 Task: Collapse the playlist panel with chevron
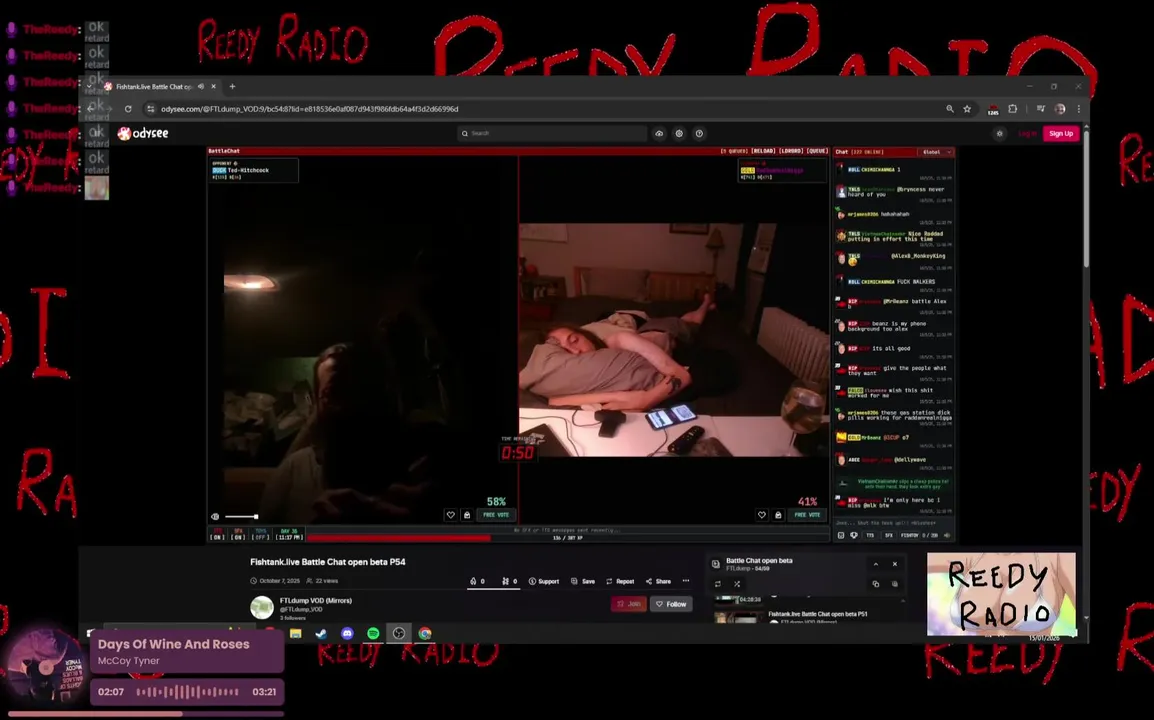coord(876,564)
